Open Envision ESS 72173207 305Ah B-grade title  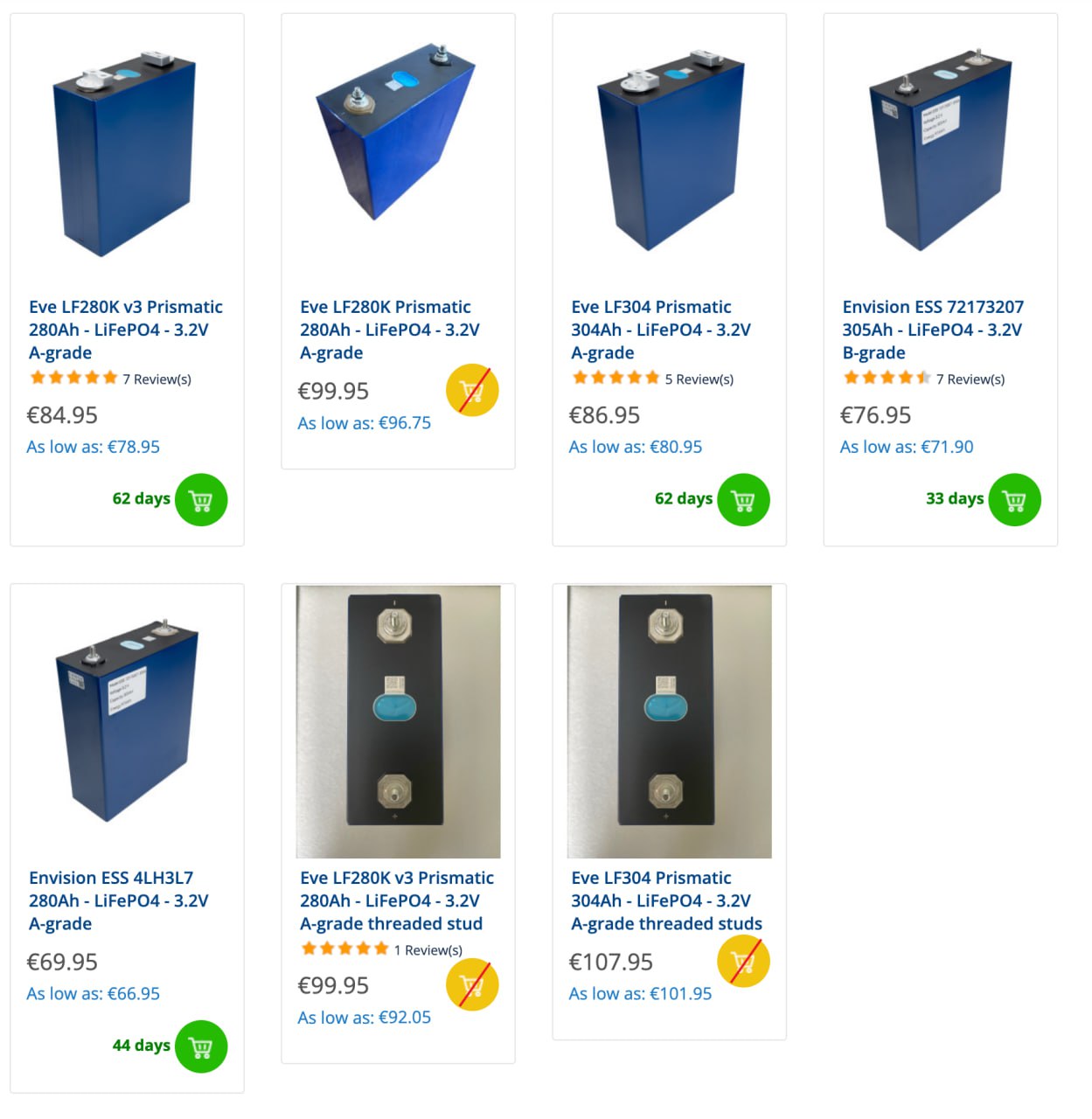pos(933,330)
